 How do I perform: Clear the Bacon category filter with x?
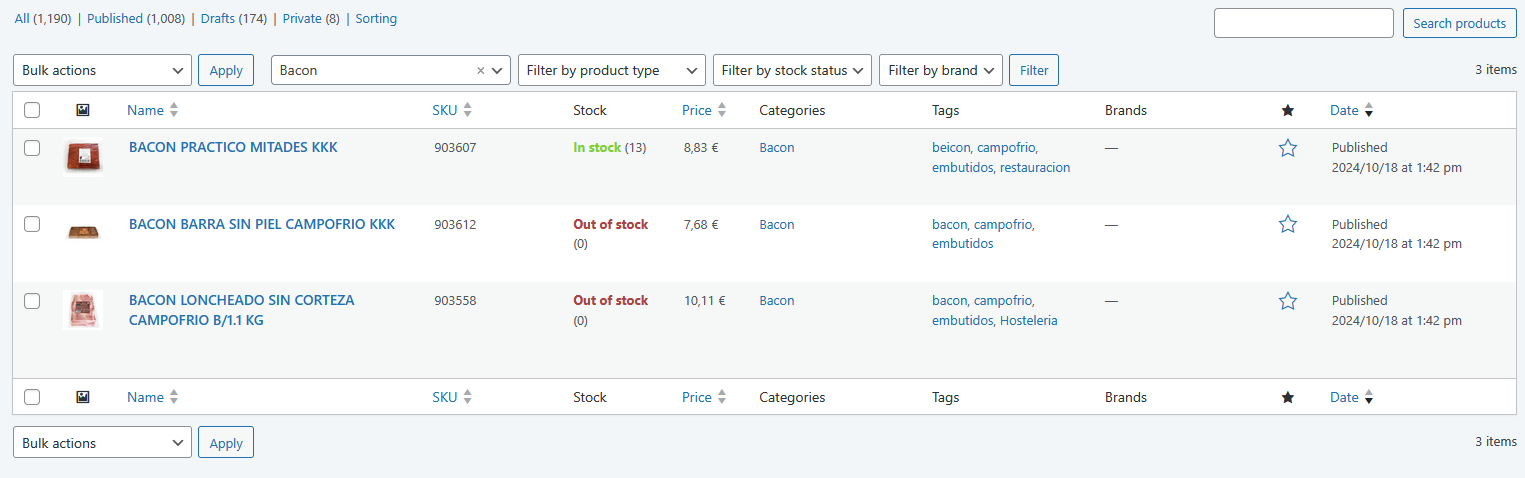click(x=480, y=71)
